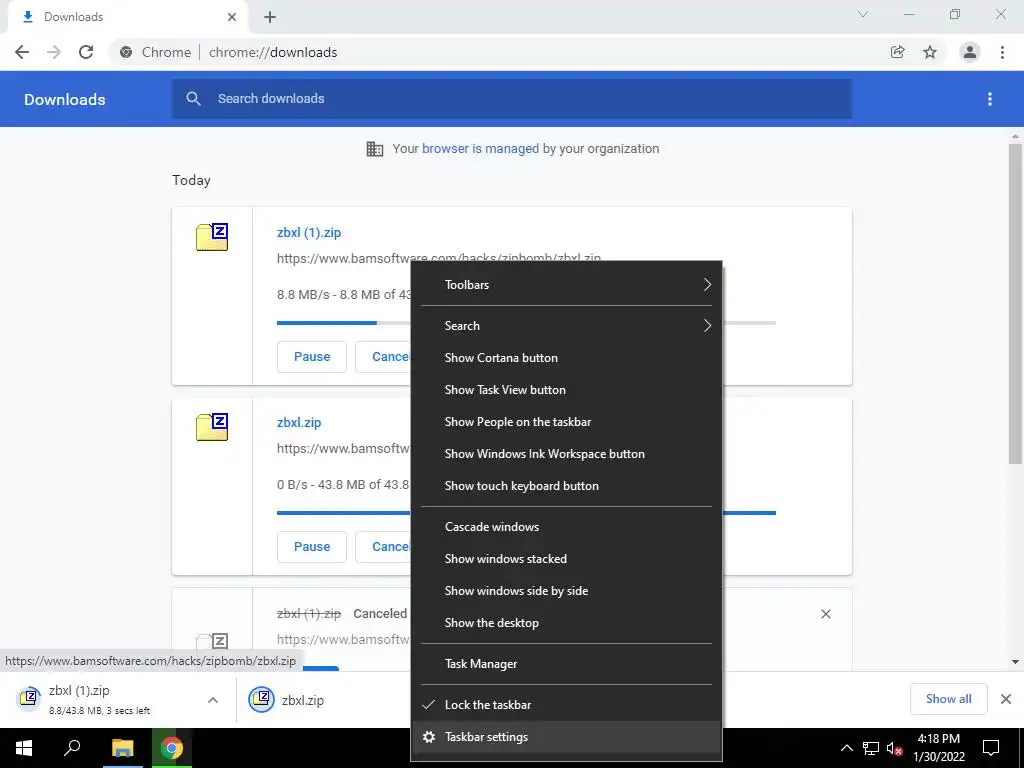Select Show the desktop
The image size is (1024, 768).
click(566, 623)
